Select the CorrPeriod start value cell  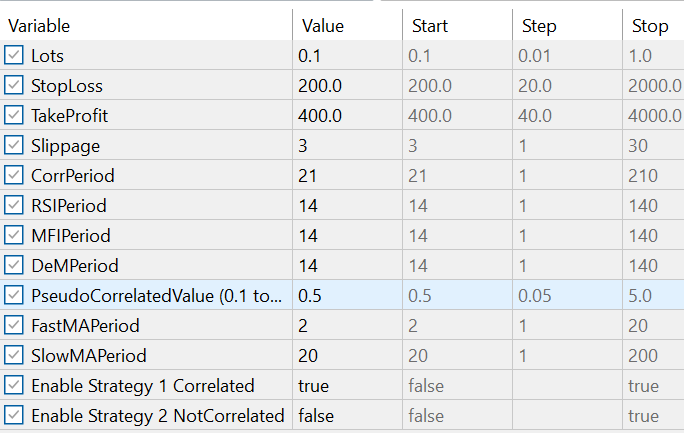[x=455, y=176]
